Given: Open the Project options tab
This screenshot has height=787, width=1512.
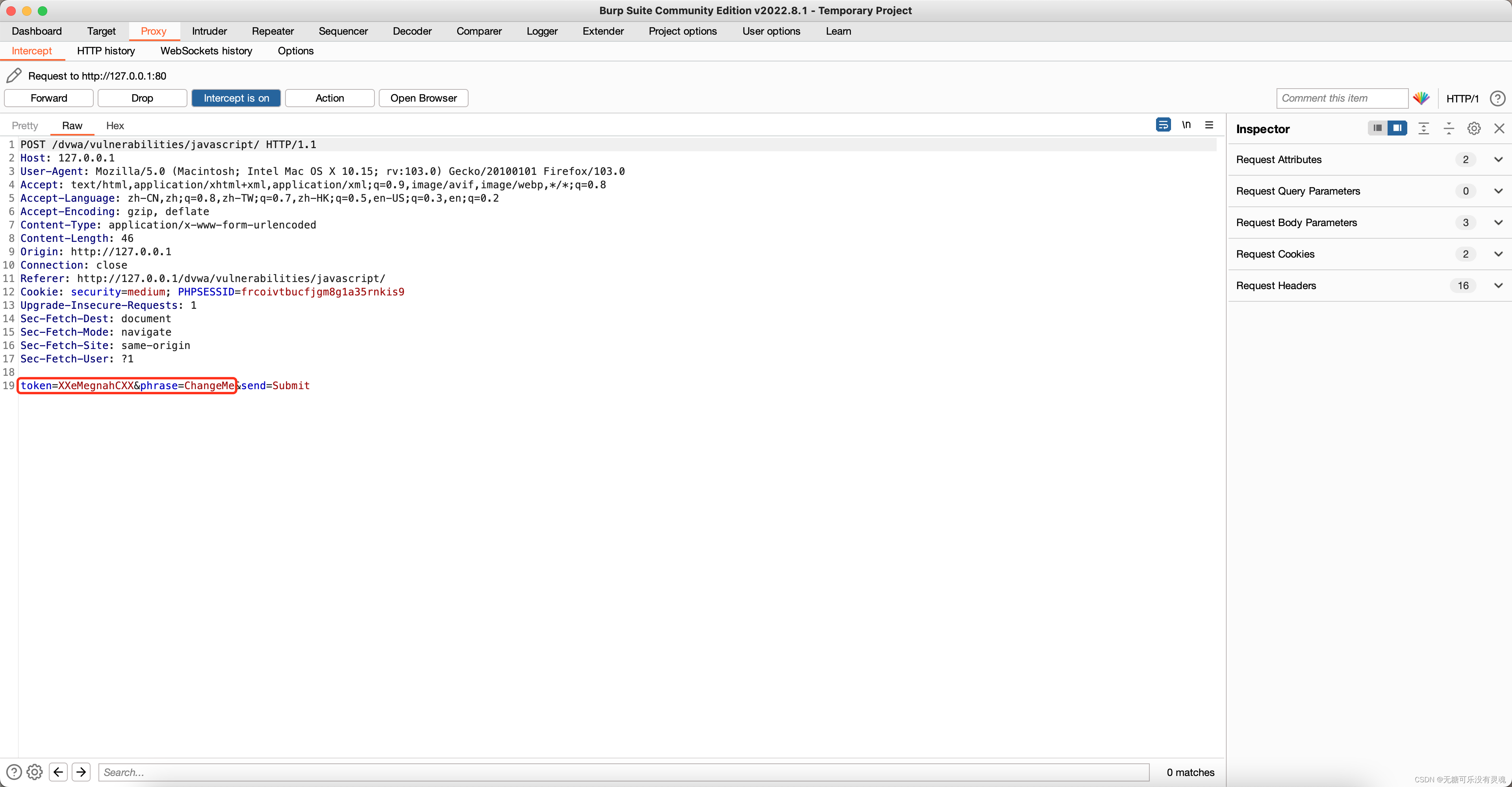Looking at the screenshot, I should tap(683, 31).
